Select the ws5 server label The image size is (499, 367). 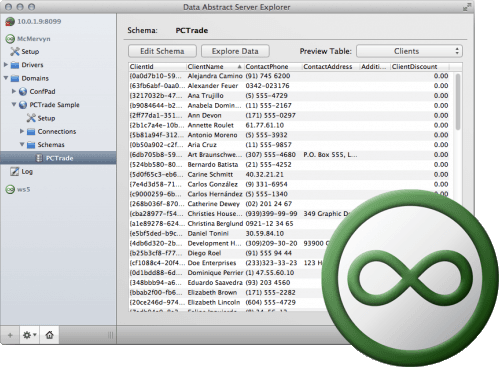tap(24, 190)
